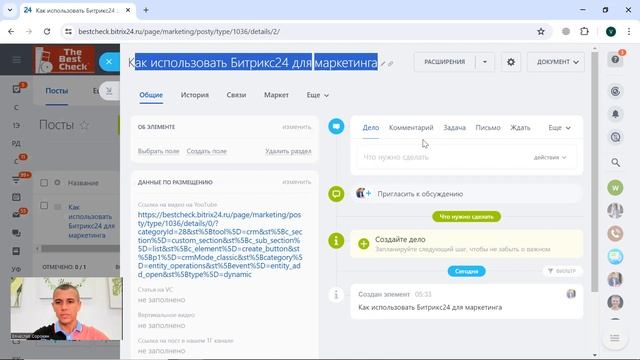Expand the Расширения dropdown arrow
Image resolution: width=640 pixels, height=360 pixels.
(x=485, y=62)
